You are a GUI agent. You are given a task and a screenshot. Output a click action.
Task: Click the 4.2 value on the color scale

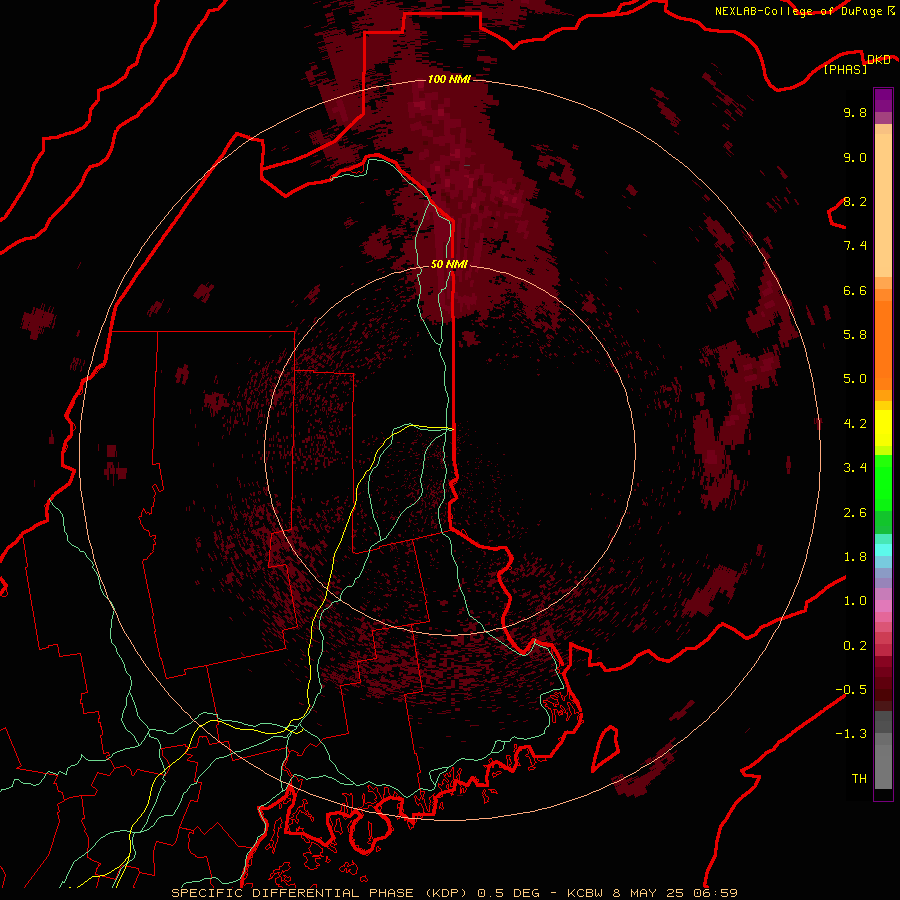pyautogui.click(x=855, y=424)
